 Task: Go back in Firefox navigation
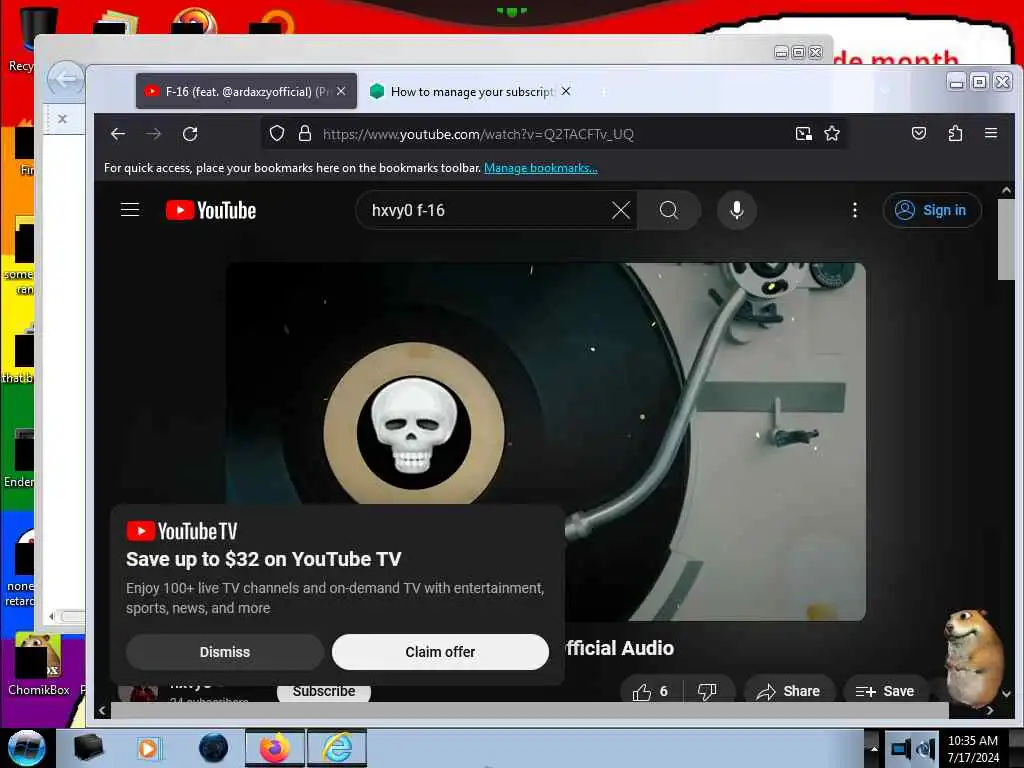click(x=118, y=134)
